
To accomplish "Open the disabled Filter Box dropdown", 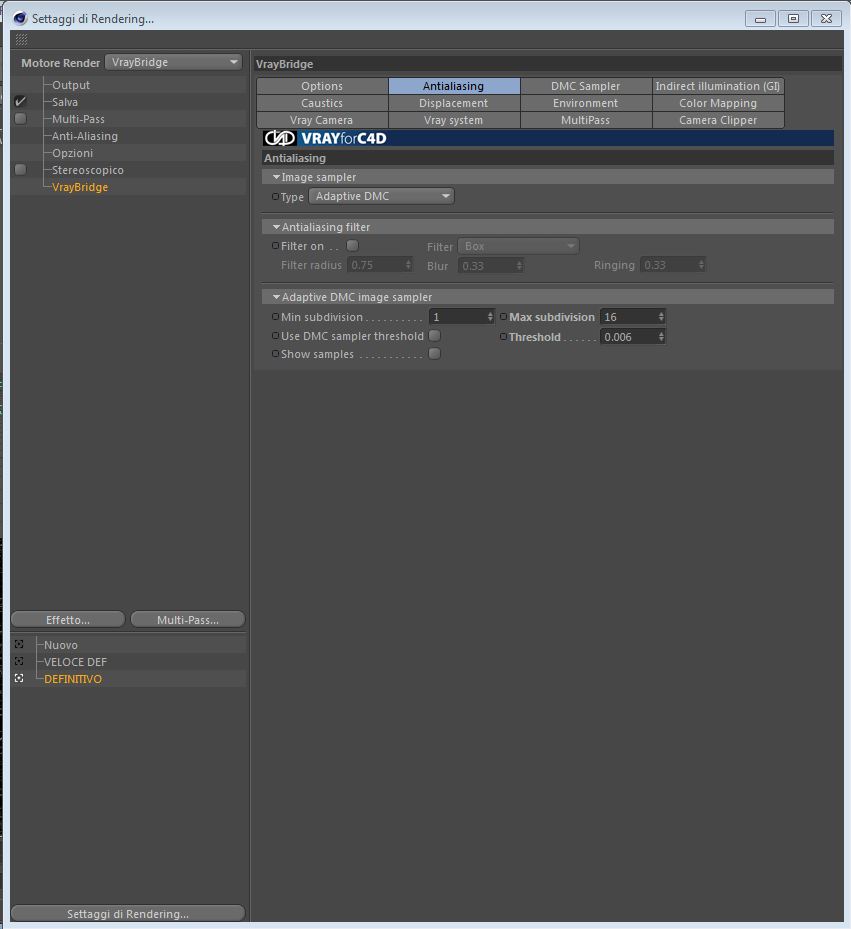I will click(x=519, y=246).
